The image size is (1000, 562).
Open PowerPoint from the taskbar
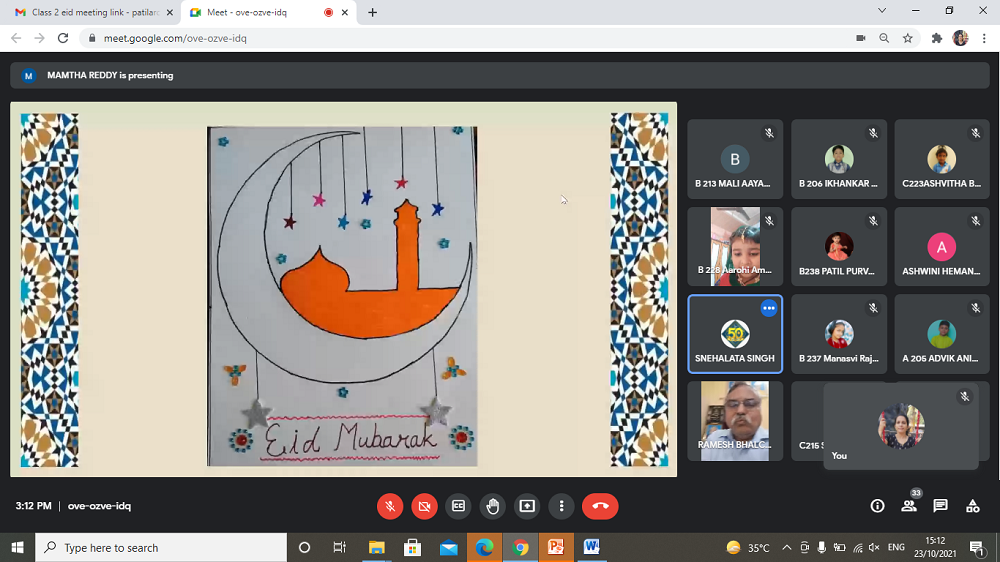(x=555, y=547)
